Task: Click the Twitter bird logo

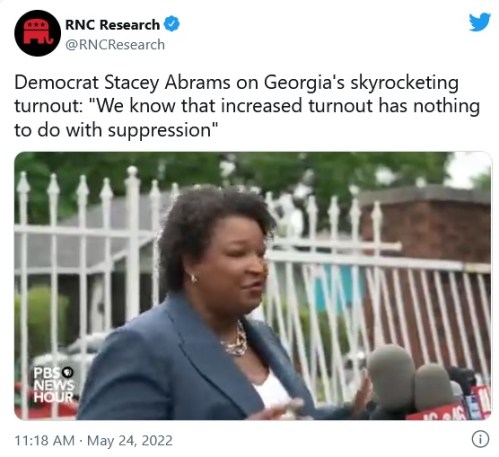Action: [480, 22]
